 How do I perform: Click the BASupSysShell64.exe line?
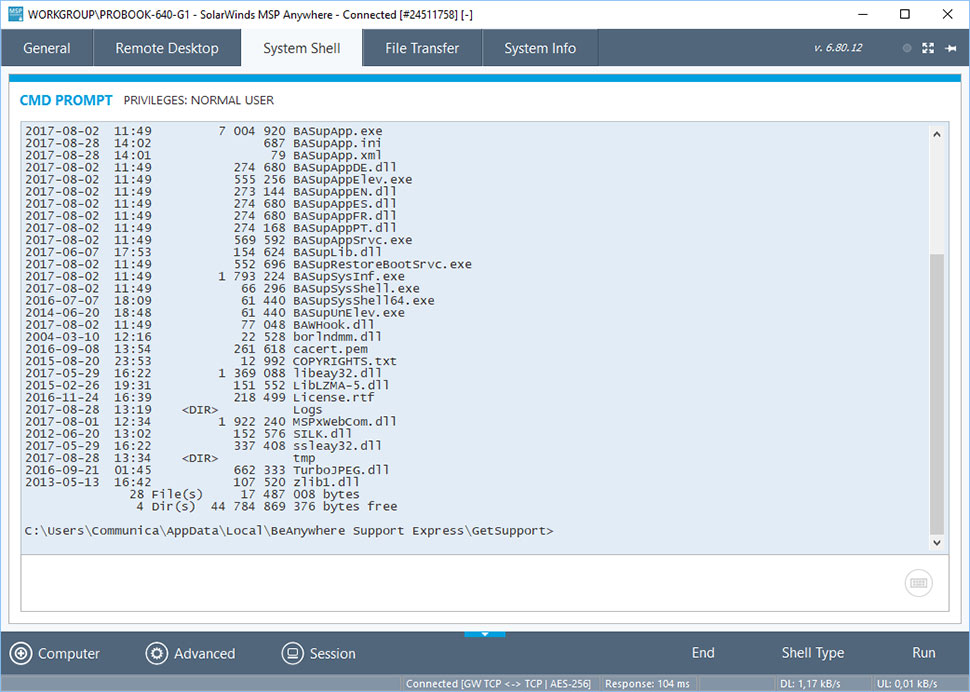(230, 301)
